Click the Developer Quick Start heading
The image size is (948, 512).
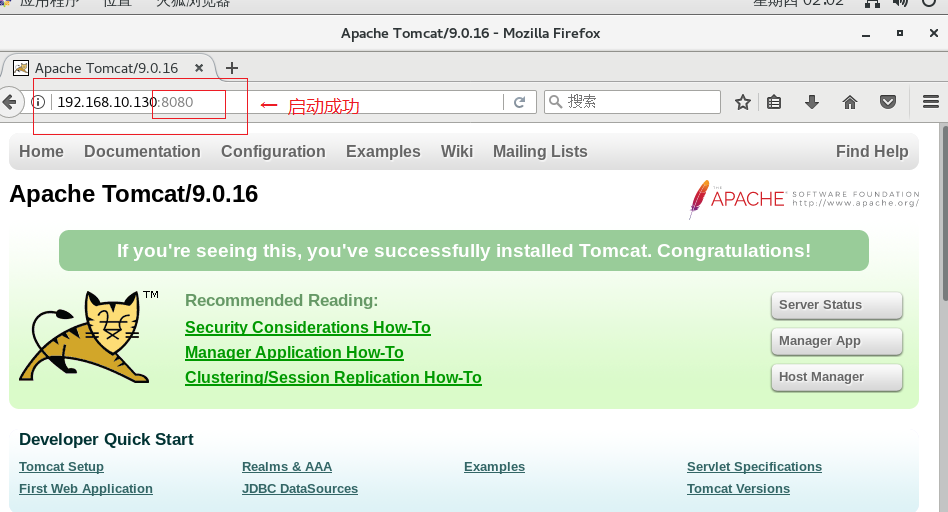(106, 439)
